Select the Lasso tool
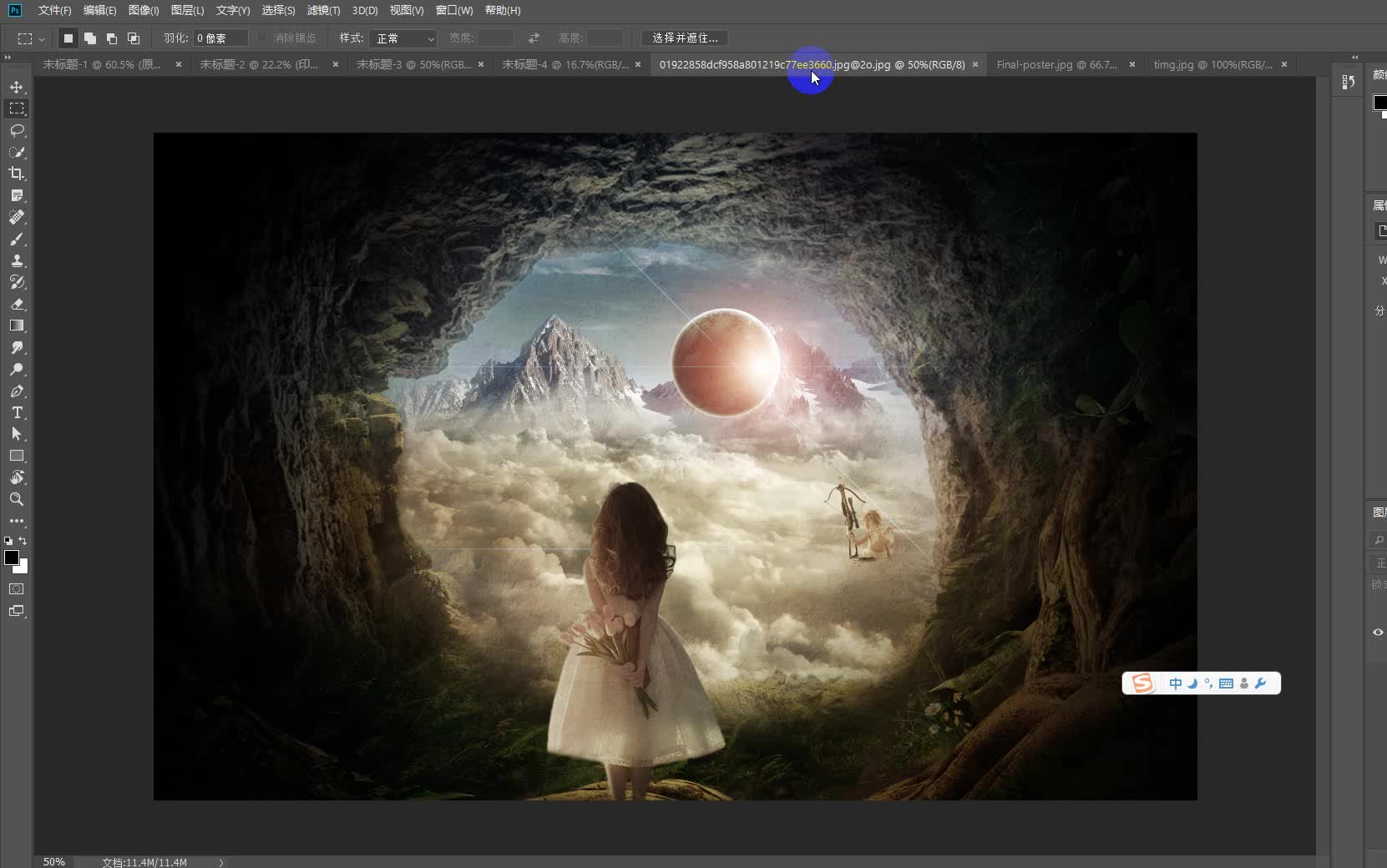 click(17, 130)
